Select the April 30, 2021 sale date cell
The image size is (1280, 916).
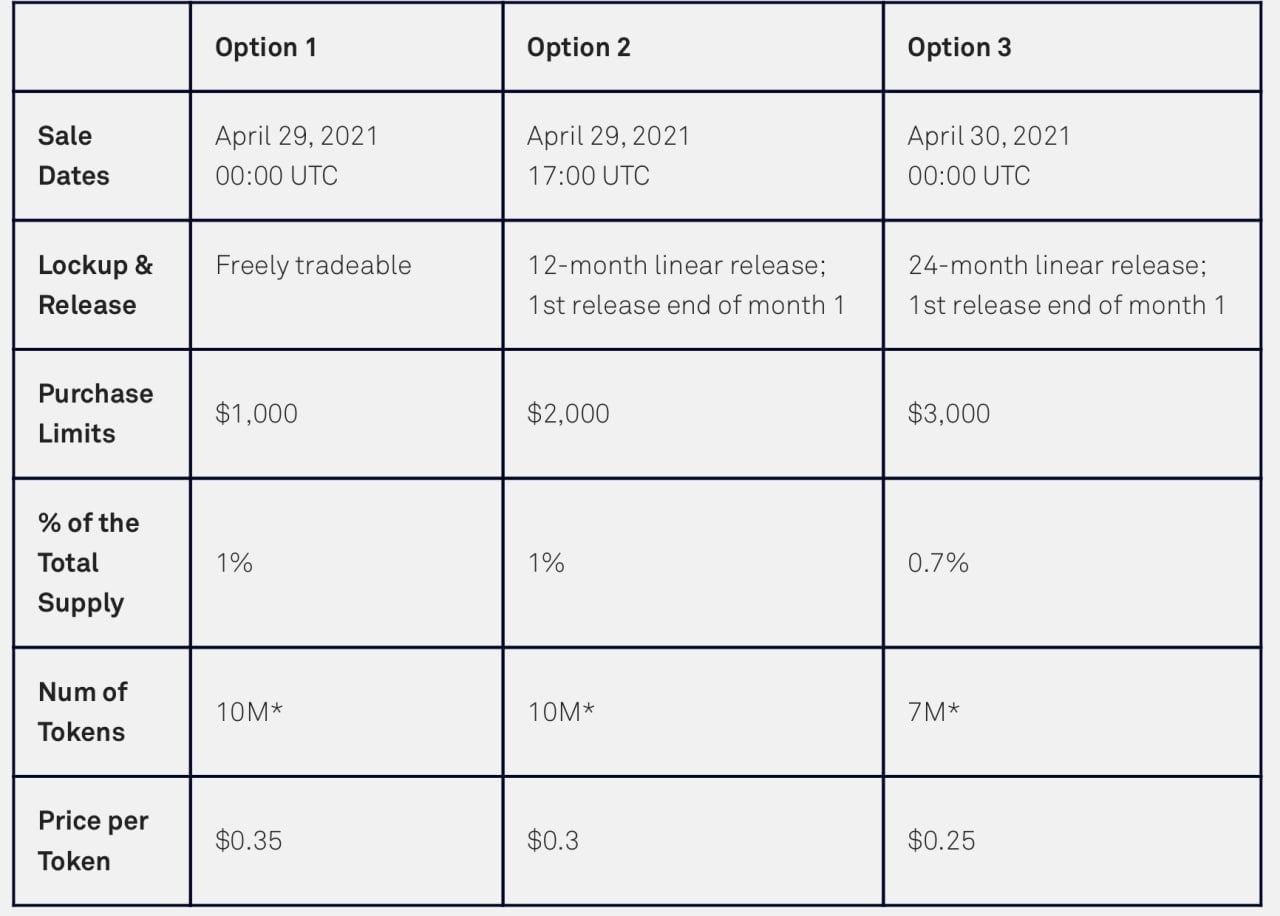coord(988,155)
